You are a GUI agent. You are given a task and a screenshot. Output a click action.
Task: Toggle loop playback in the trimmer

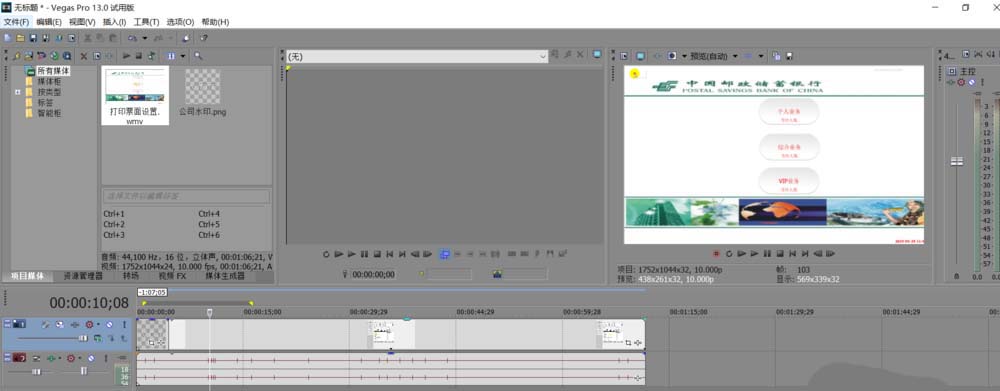[x=327, y=254]
